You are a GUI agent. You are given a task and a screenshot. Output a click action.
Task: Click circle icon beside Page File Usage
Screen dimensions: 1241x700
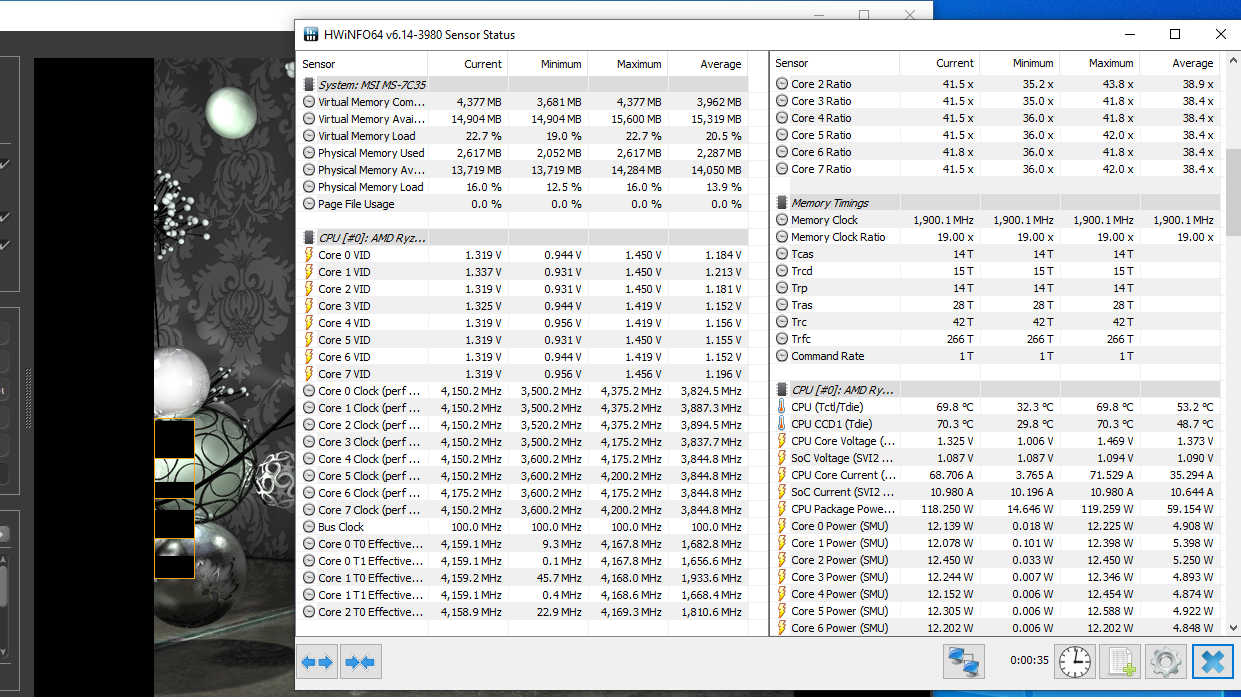tap(309, 204)
